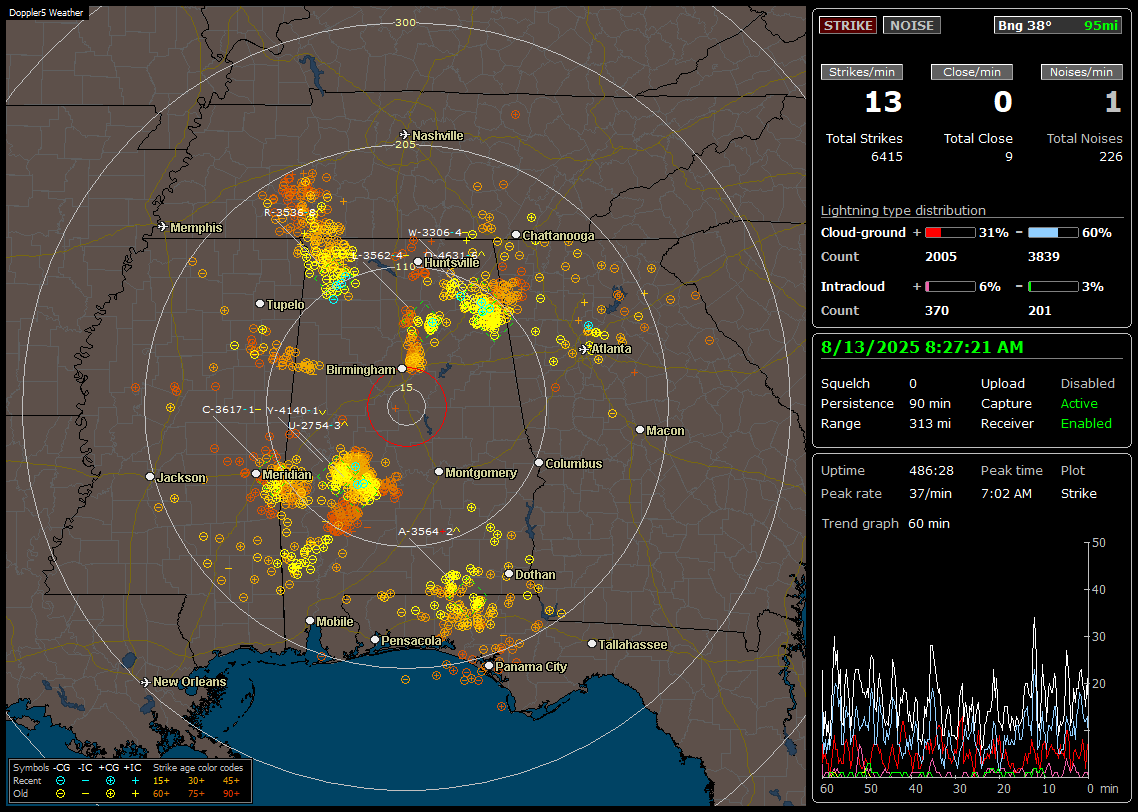The image size is (1138, 812).
Task: Click the Trend graph 60 min setting
Action: click(x=928, y=524)
